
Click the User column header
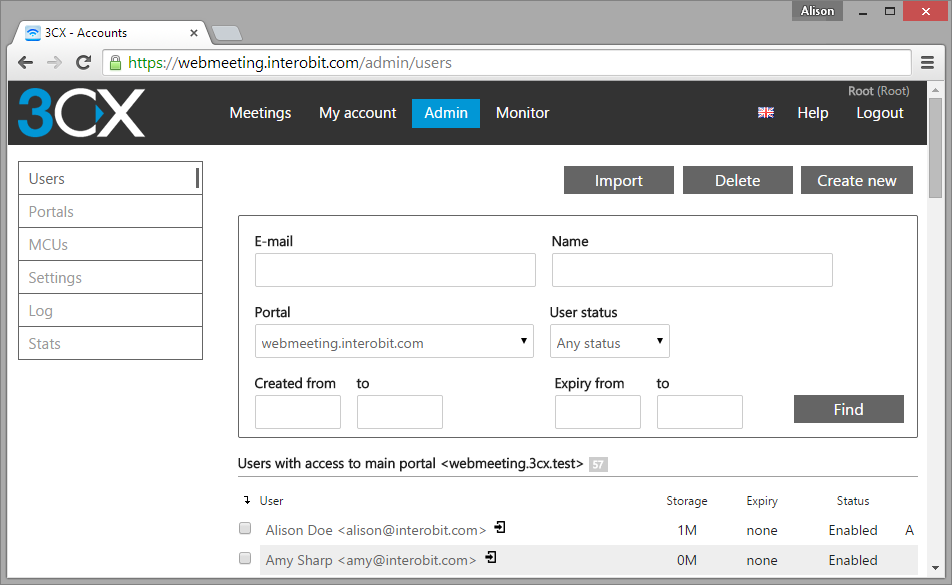click(x=271, y=501)
